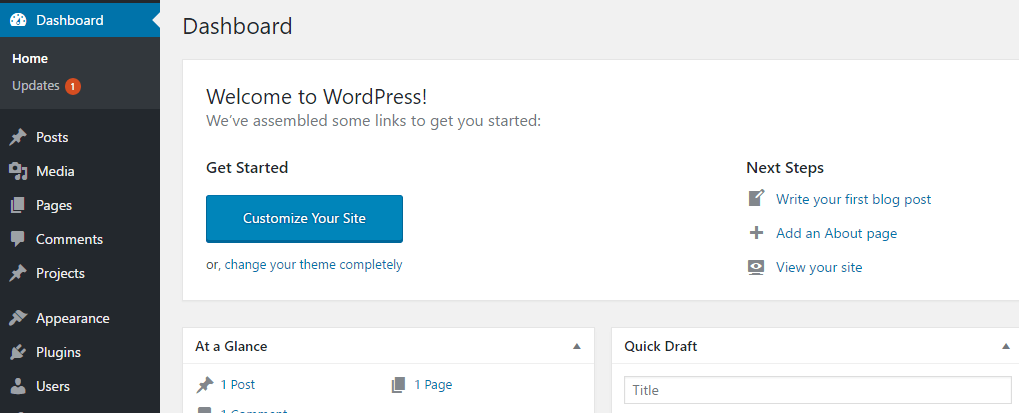Image resolution: width=1019 pixels, height=413 pixels.
Task: Click the Posts pushpin icon
Action: pos(18,137)
